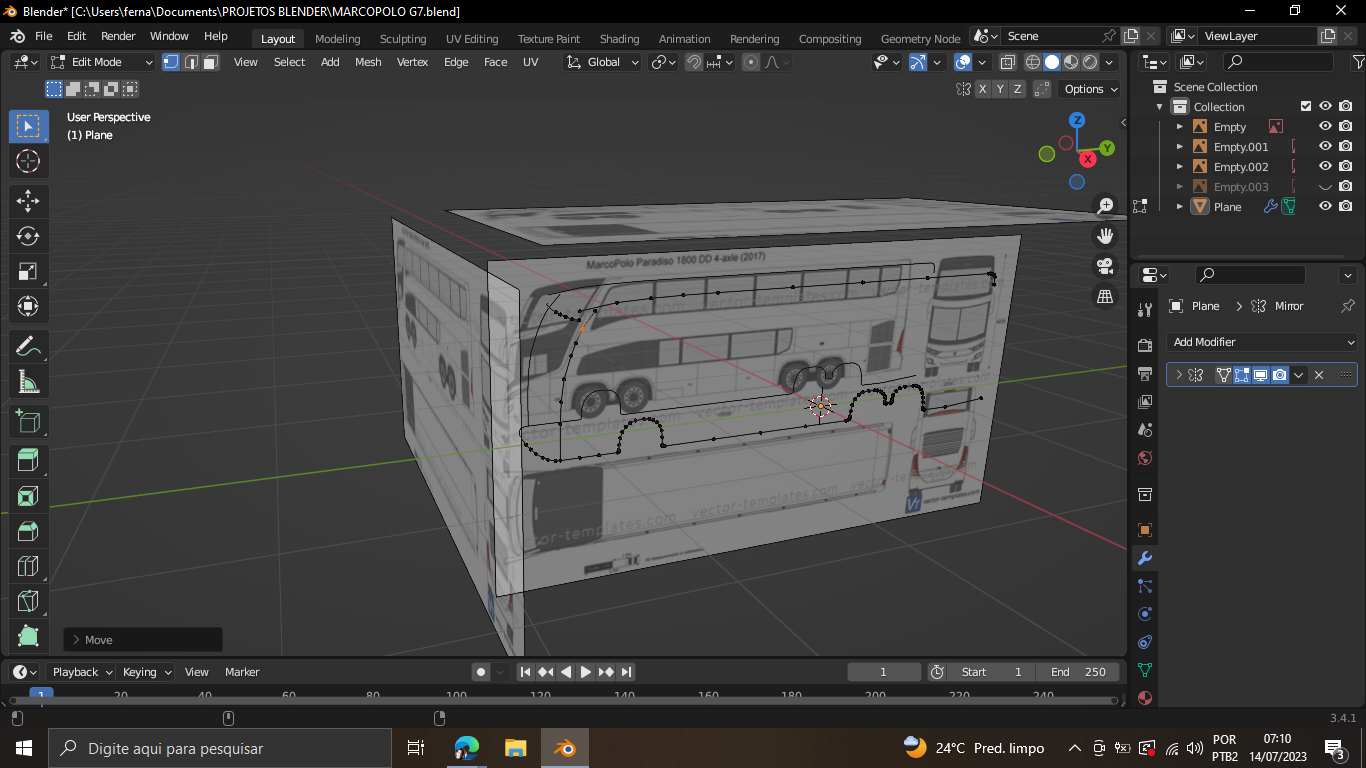
Task: Open the Render menu
Action: (x=118, y=36)
